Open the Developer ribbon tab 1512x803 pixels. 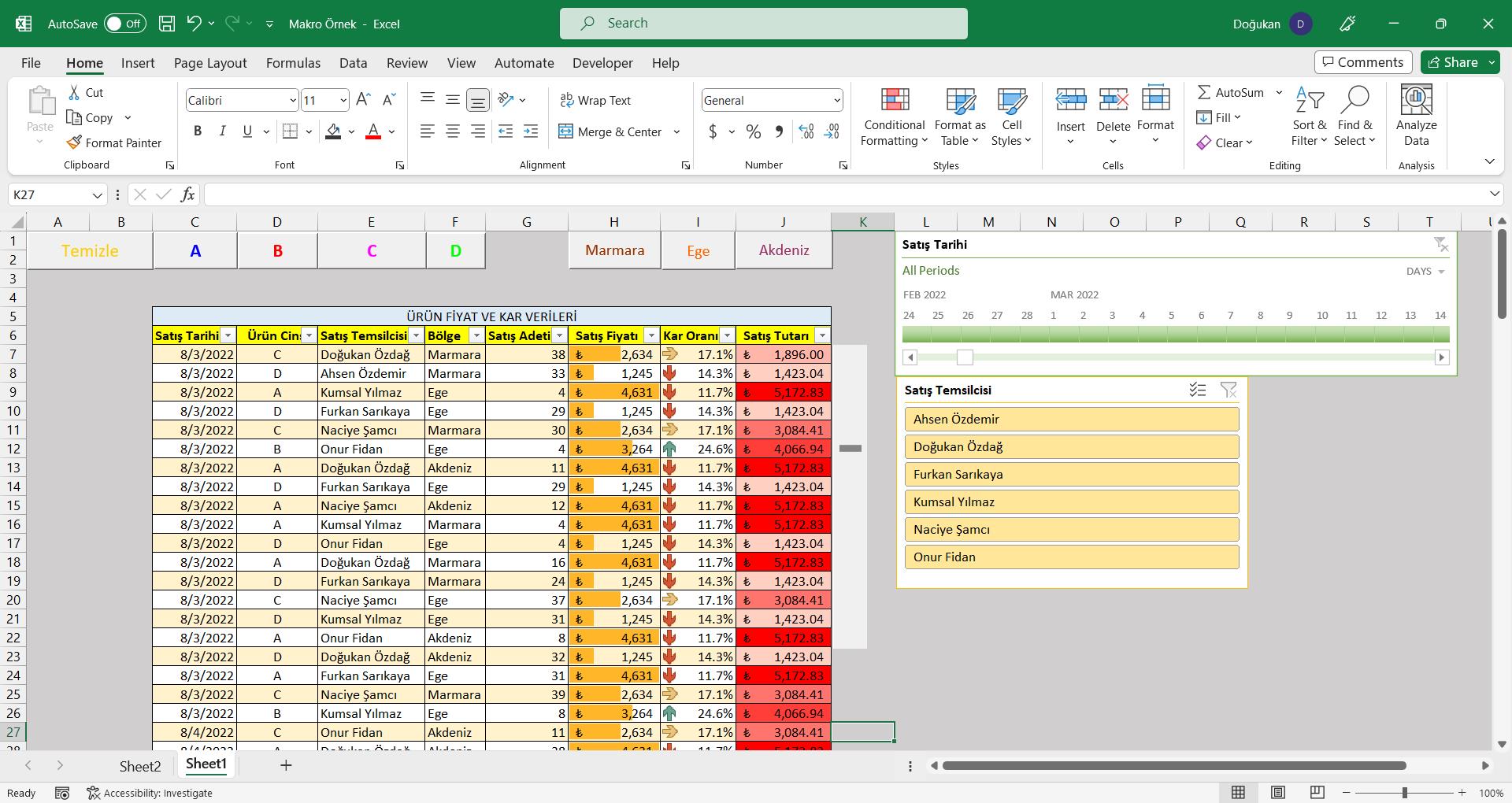tap(602, 63)
